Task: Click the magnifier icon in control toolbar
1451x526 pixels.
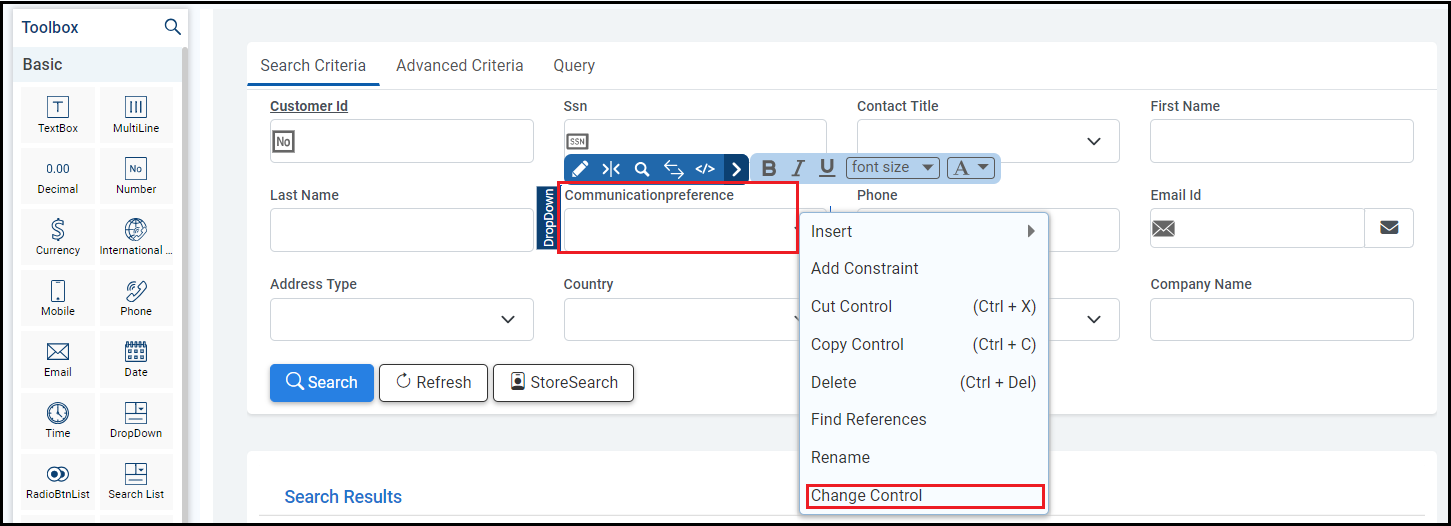Action: click(x=642, y=169)
